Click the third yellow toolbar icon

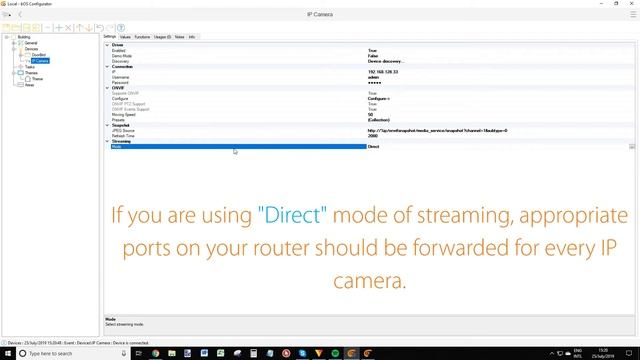[x=27, y=28]
